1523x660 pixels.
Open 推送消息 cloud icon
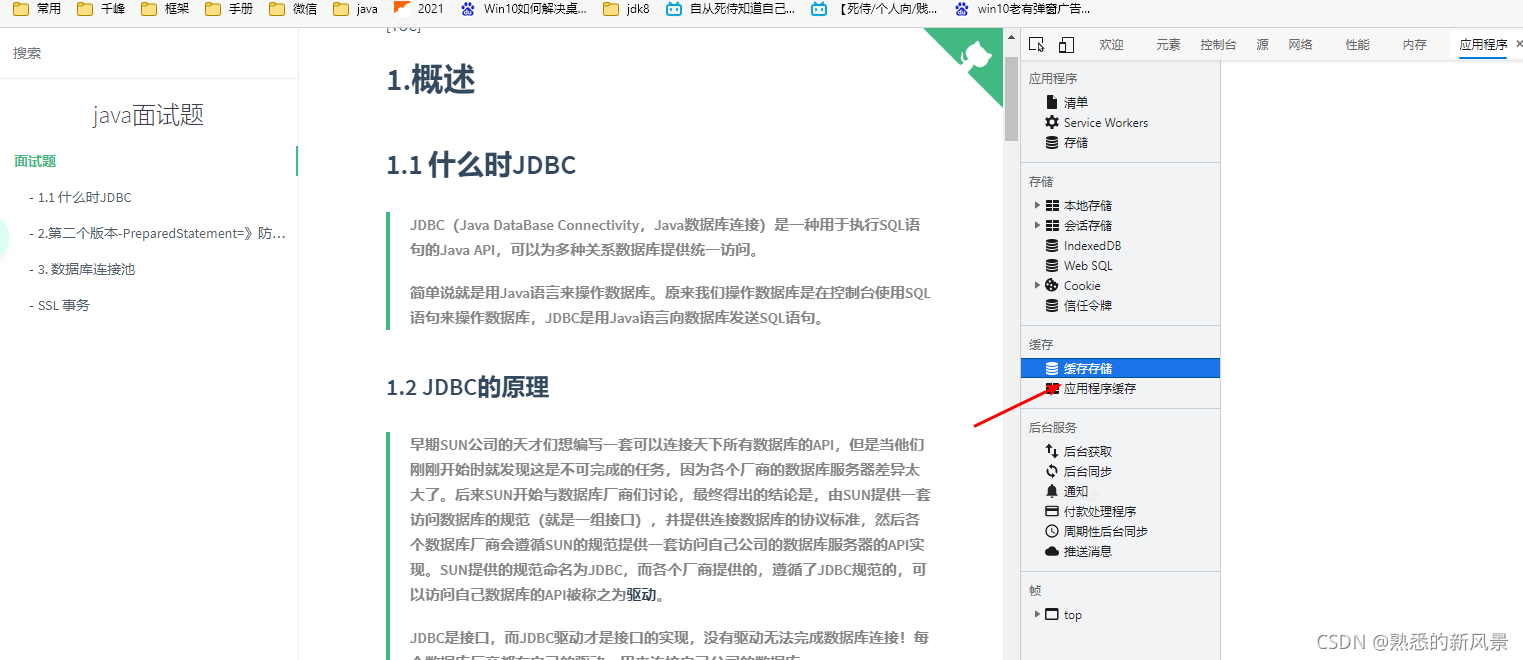pyautogui.click(x=1052, y=551)
